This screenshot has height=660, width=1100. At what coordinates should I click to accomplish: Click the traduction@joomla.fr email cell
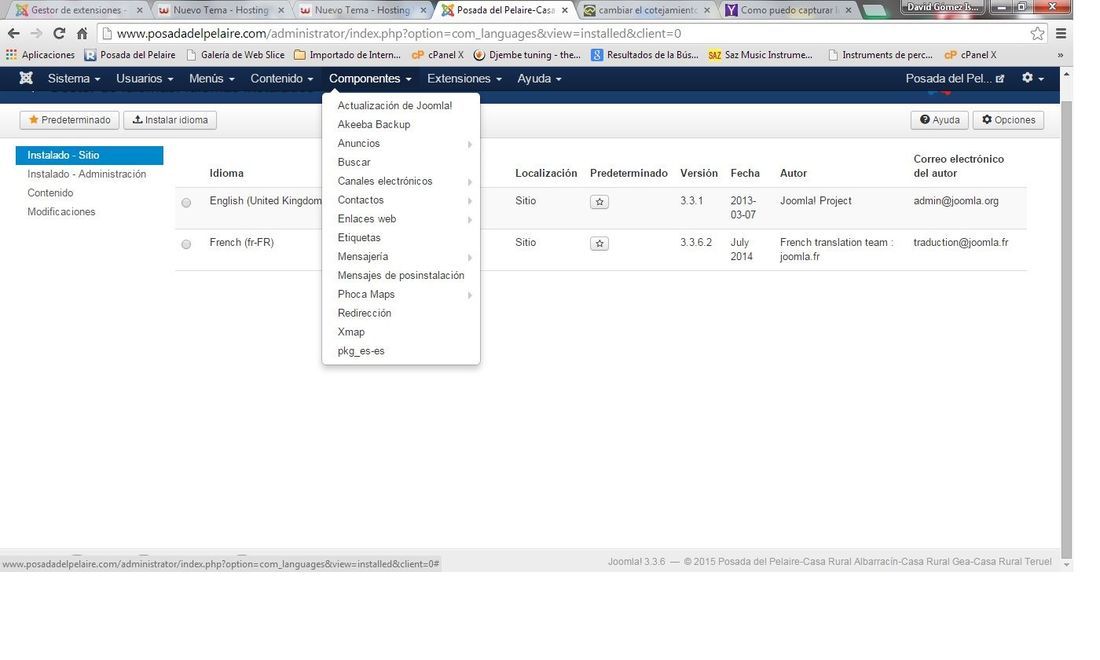(x=960, y=243)
